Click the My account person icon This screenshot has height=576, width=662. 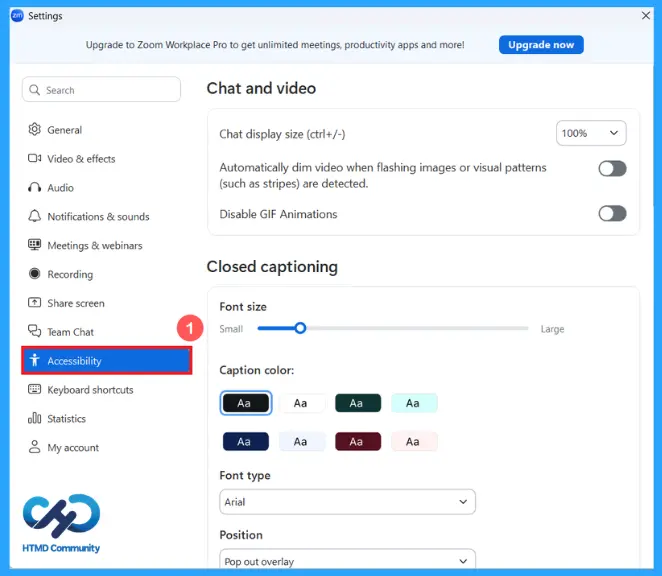35,447
